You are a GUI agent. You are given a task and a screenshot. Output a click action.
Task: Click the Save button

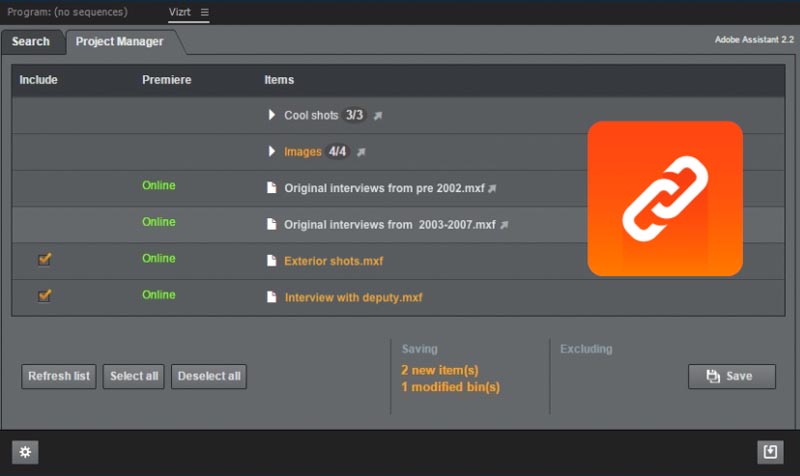[x=732, y=377]
